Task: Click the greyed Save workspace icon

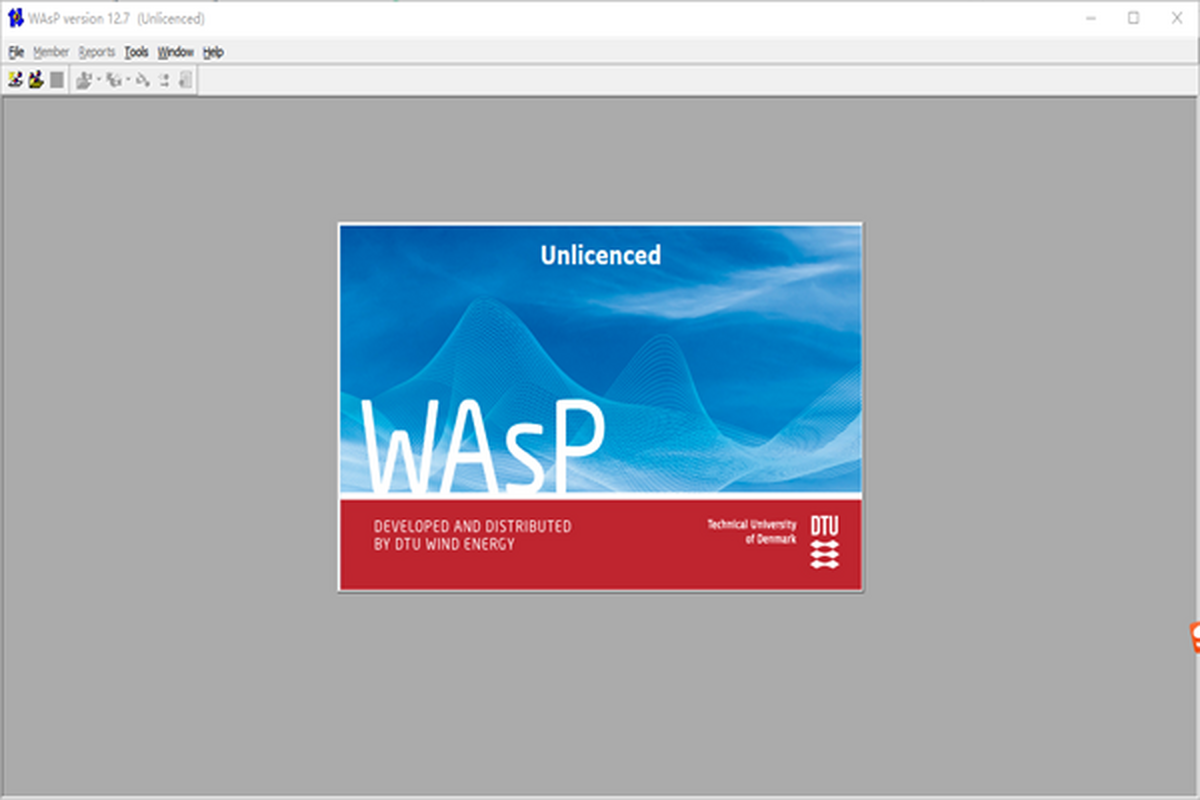Action: click(57, 80)
